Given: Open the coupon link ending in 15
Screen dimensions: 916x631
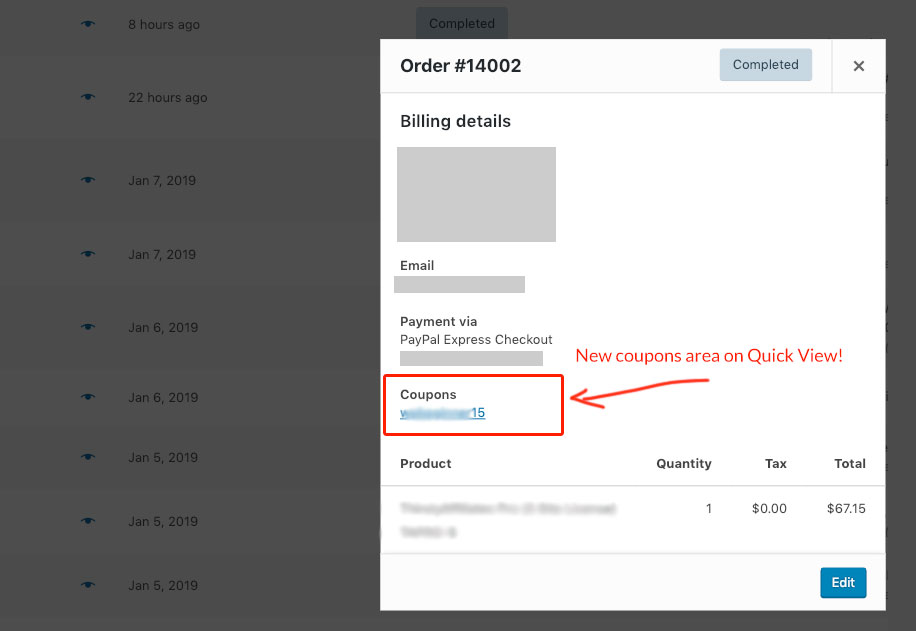Looking at the screenshot, I should pos(443,413).
